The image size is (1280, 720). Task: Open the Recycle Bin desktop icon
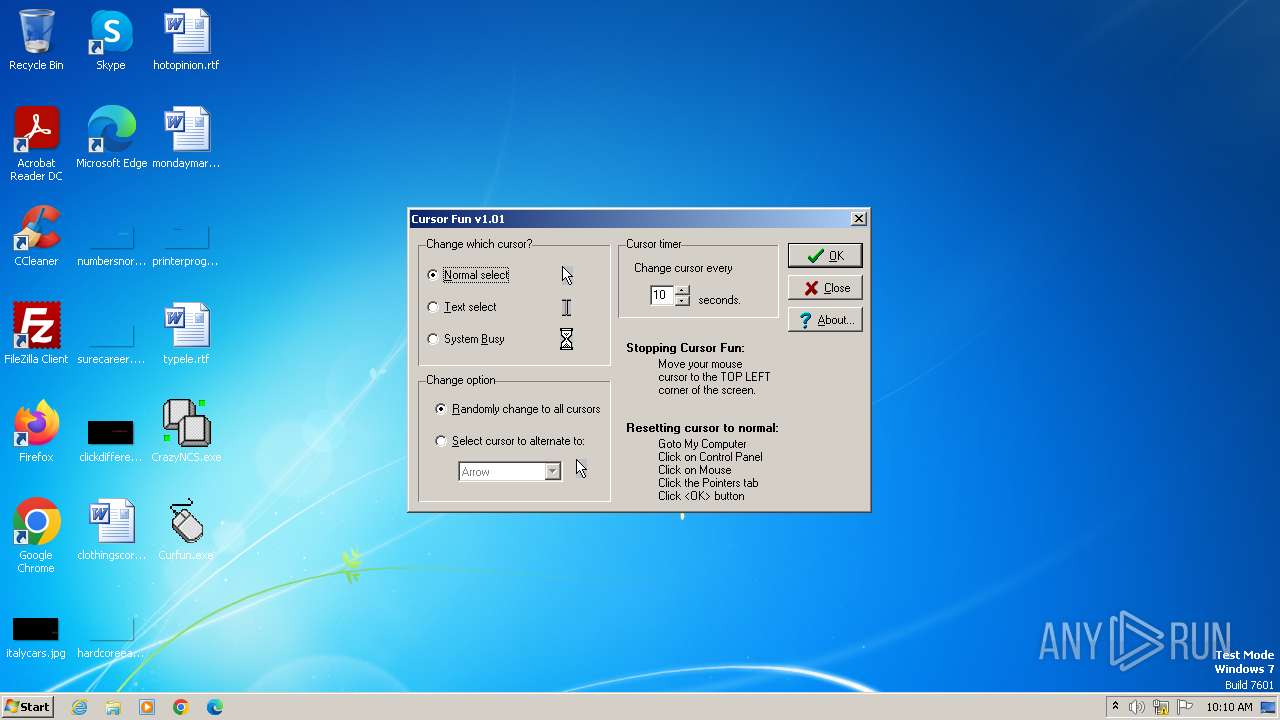click(x=36, y=40)
